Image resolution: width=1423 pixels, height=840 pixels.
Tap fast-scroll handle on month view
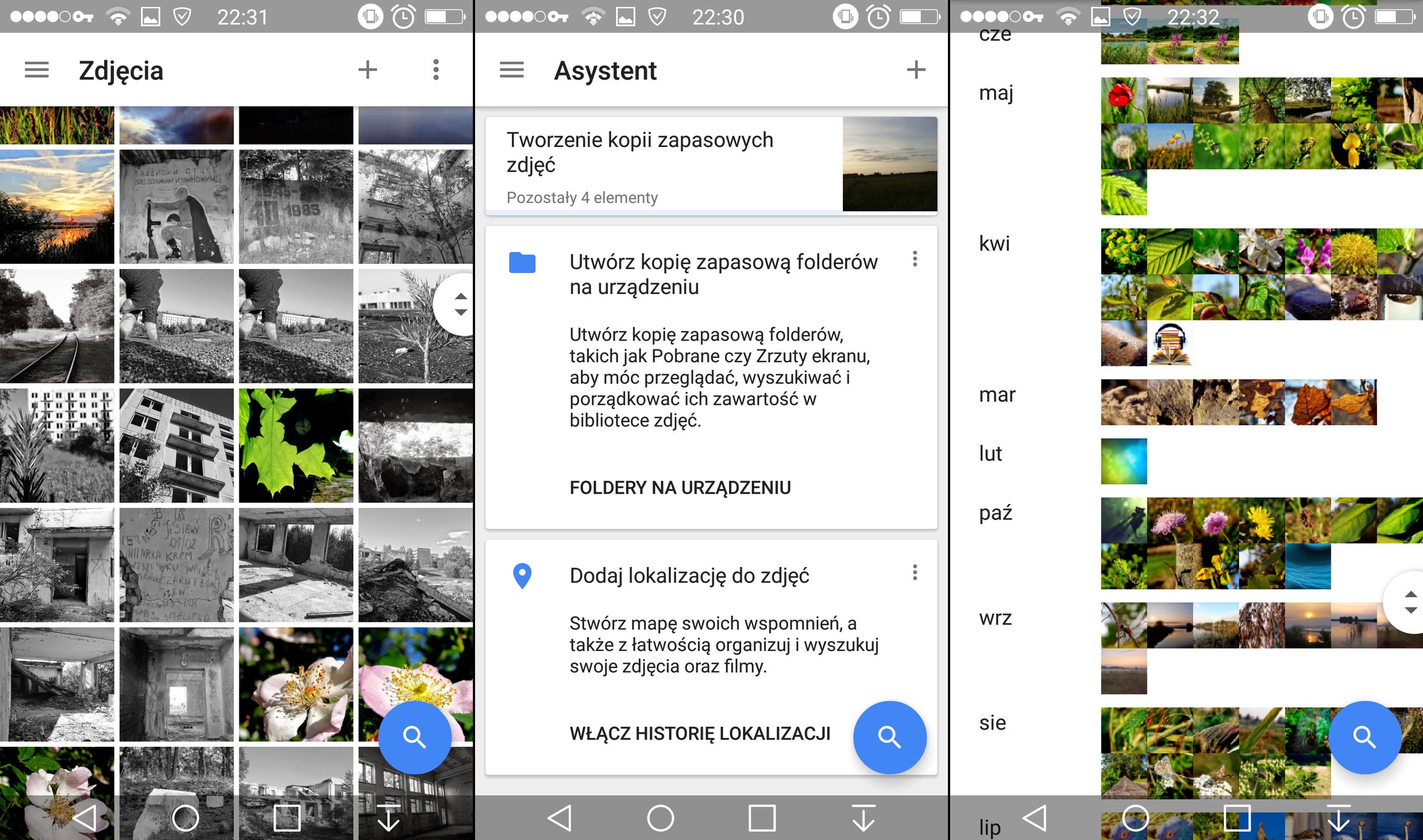point(1410,602)
